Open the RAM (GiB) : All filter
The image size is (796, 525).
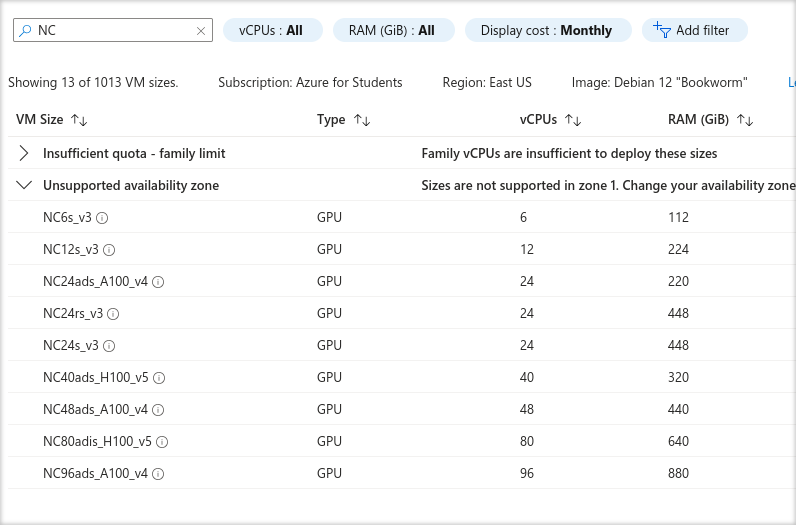[393, 30]
